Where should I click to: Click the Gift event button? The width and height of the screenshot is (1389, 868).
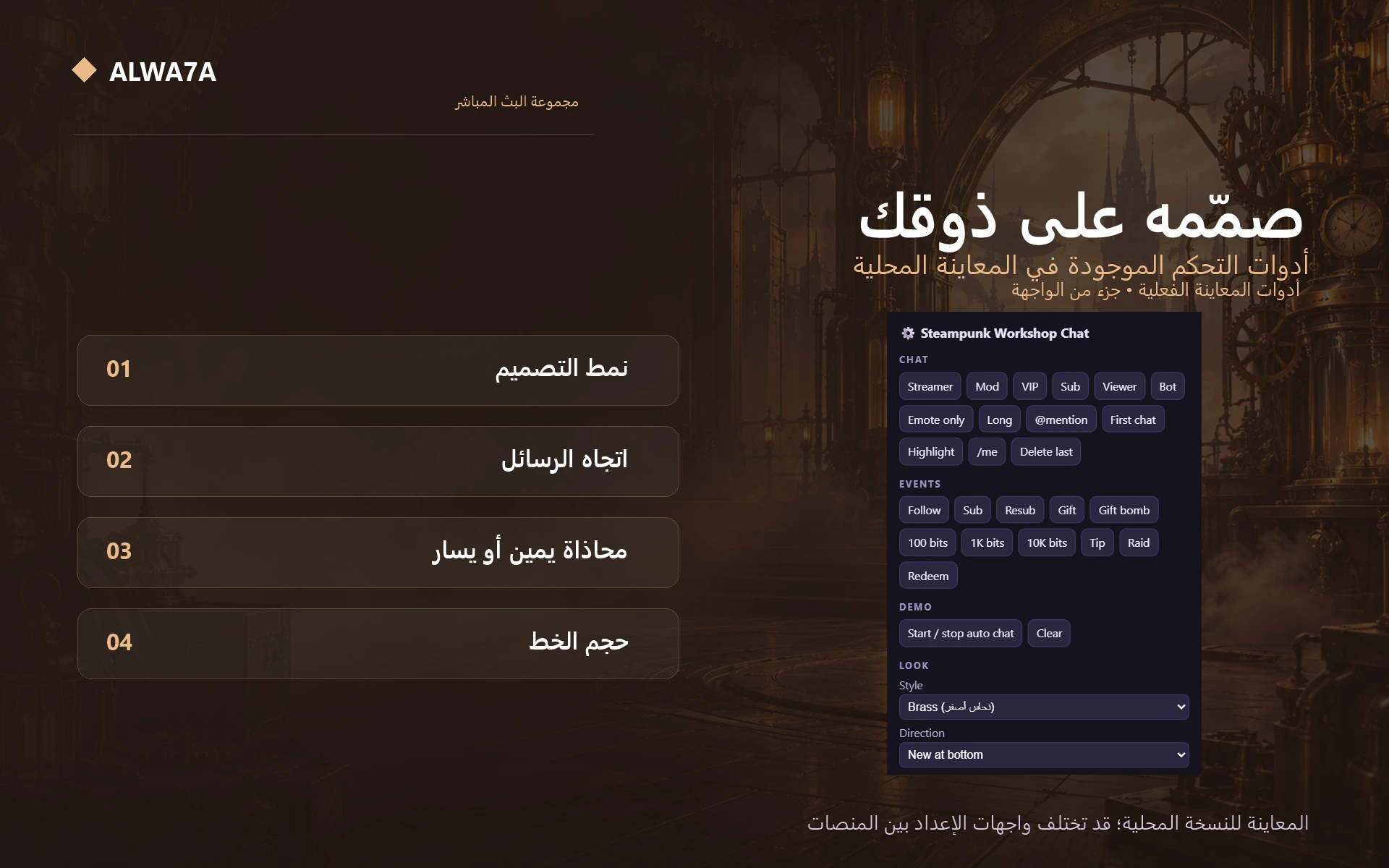(1067, 511)
